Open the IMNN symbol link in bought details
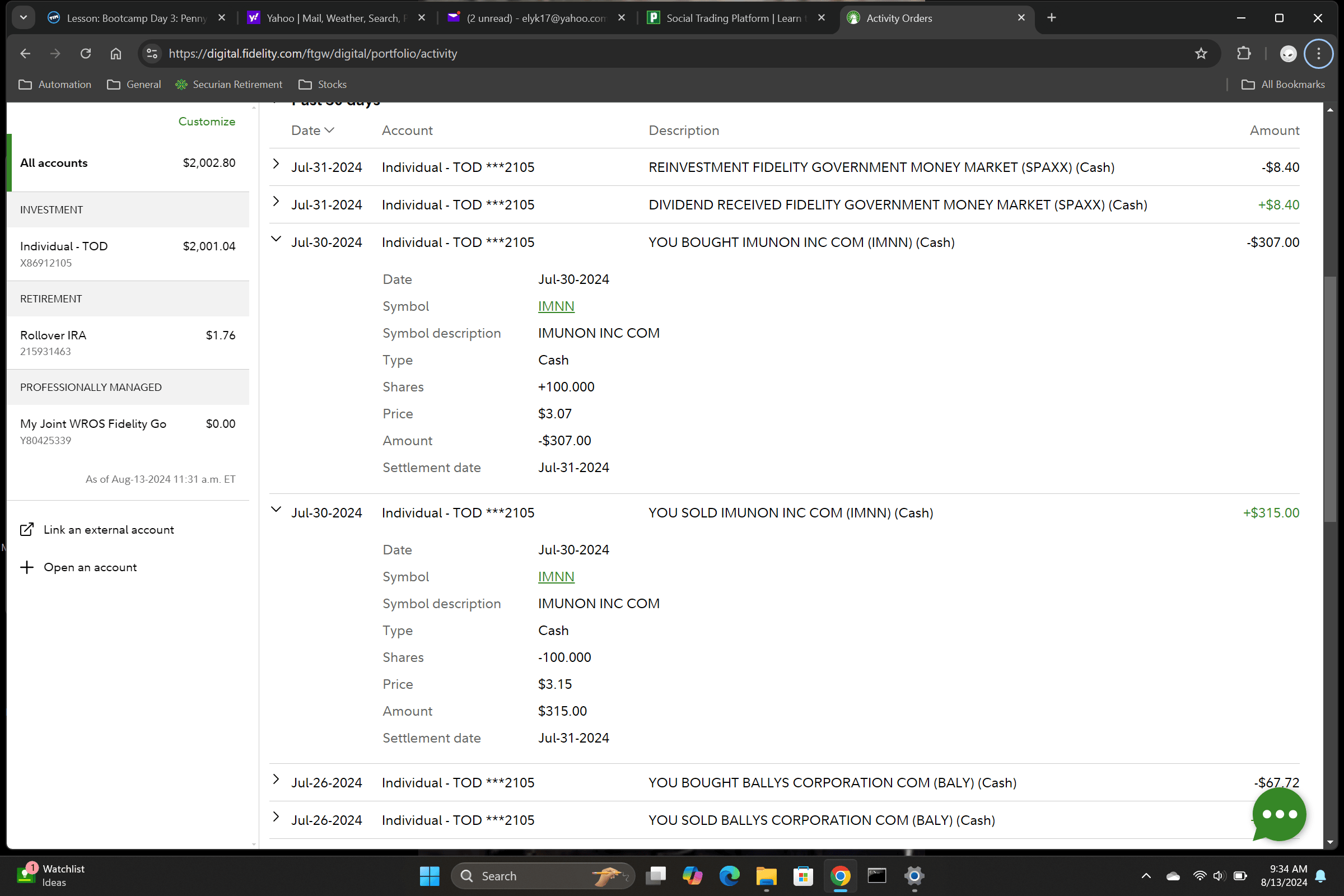Viewport: 1344px width, 896px height. click(x=556, y=306)
